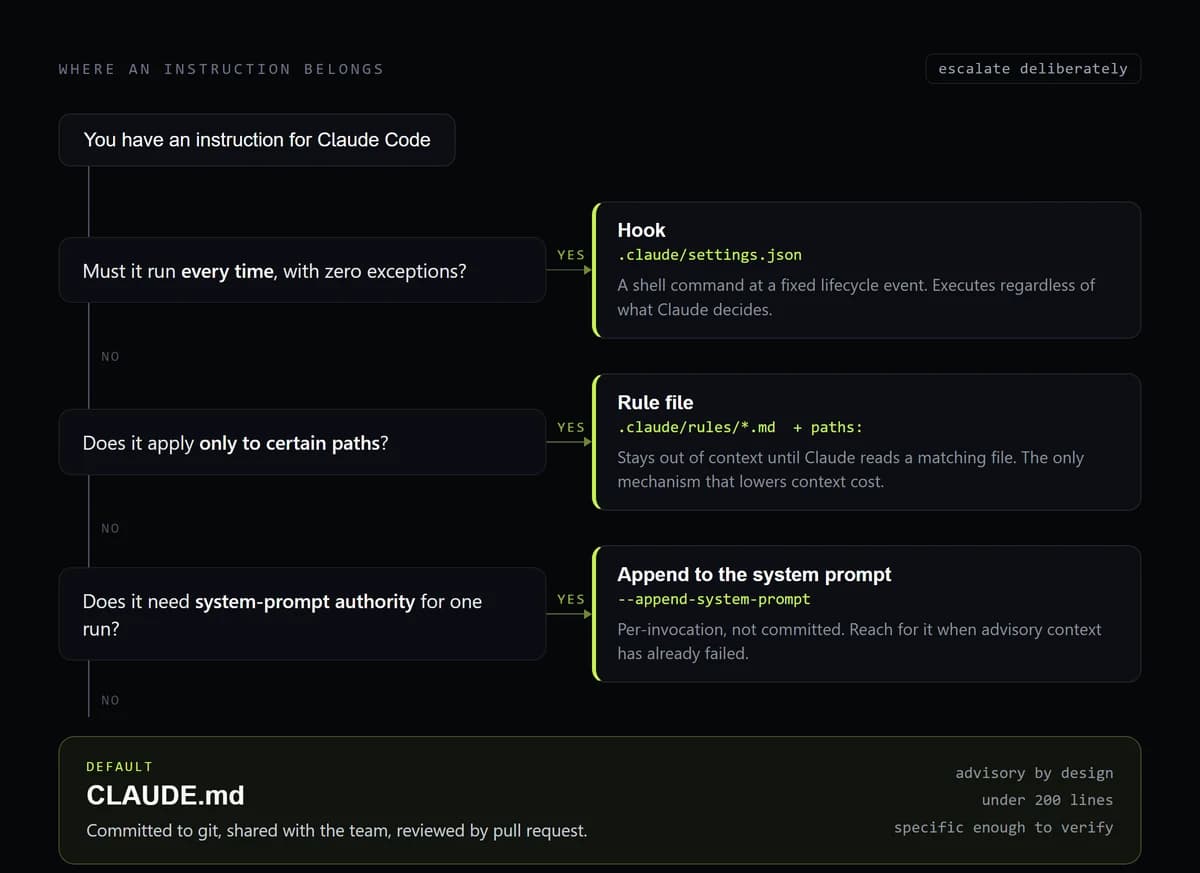This screenshot has height=873, width=1200.
Task: Click the '.claude/settings.json' path text
Action: 709,255
